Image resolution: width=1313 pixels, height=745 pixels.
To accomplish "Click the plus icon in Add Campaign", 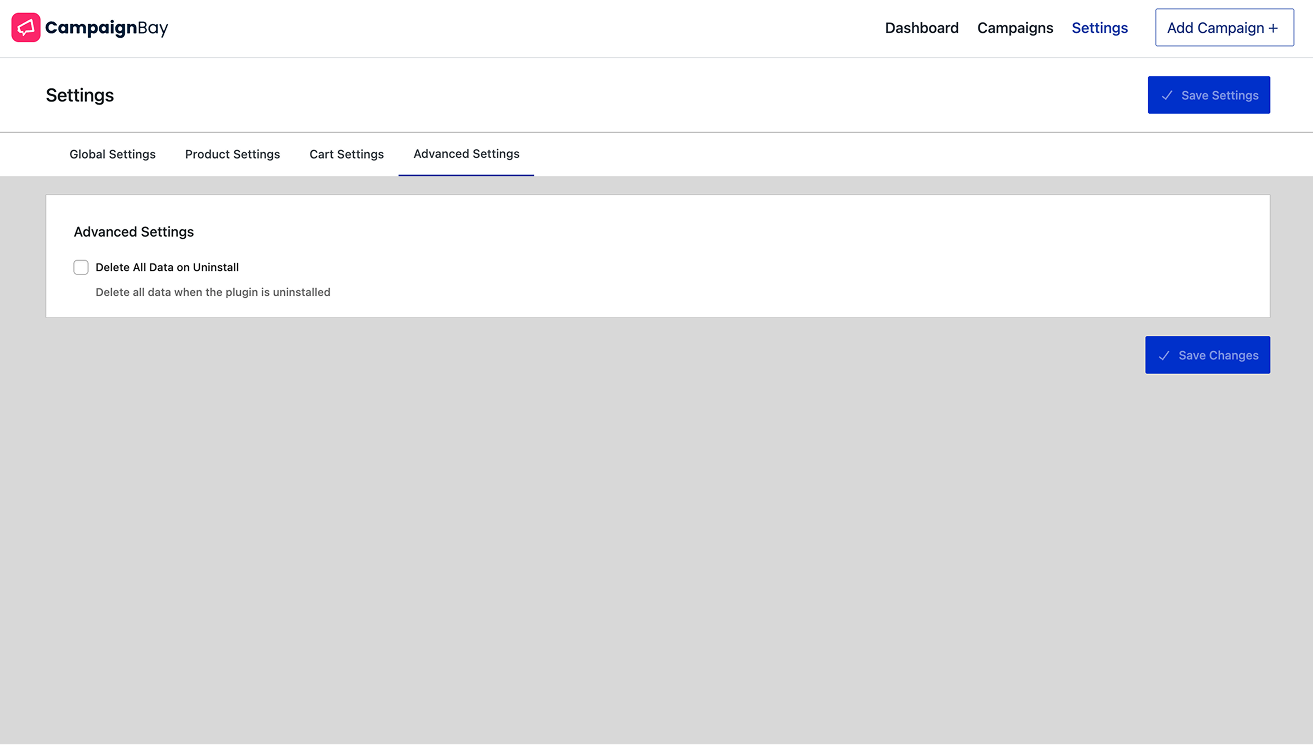I will [x=1272, y=27].
